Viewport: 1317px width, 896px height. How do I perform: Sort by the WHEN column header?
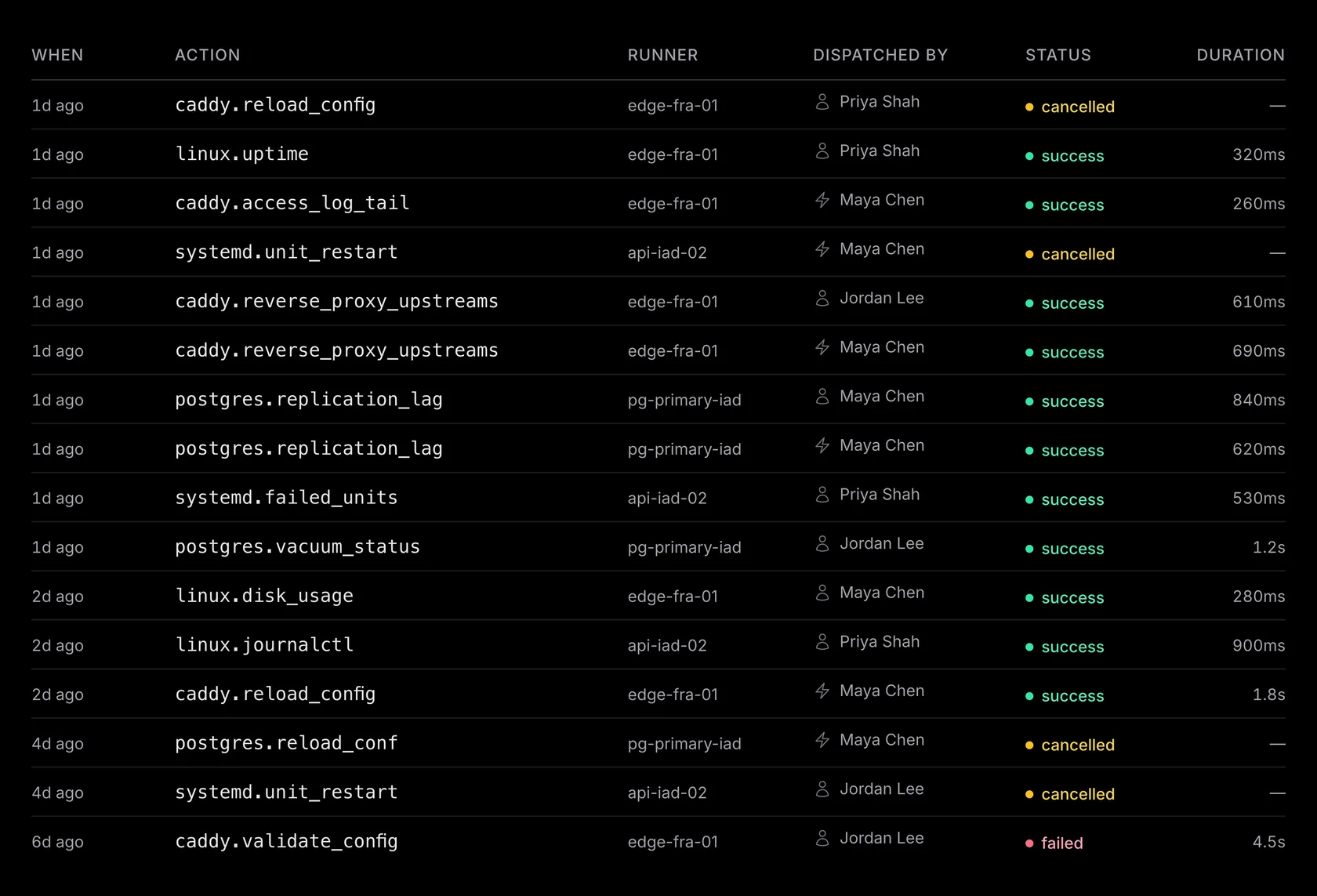[57, 55]
